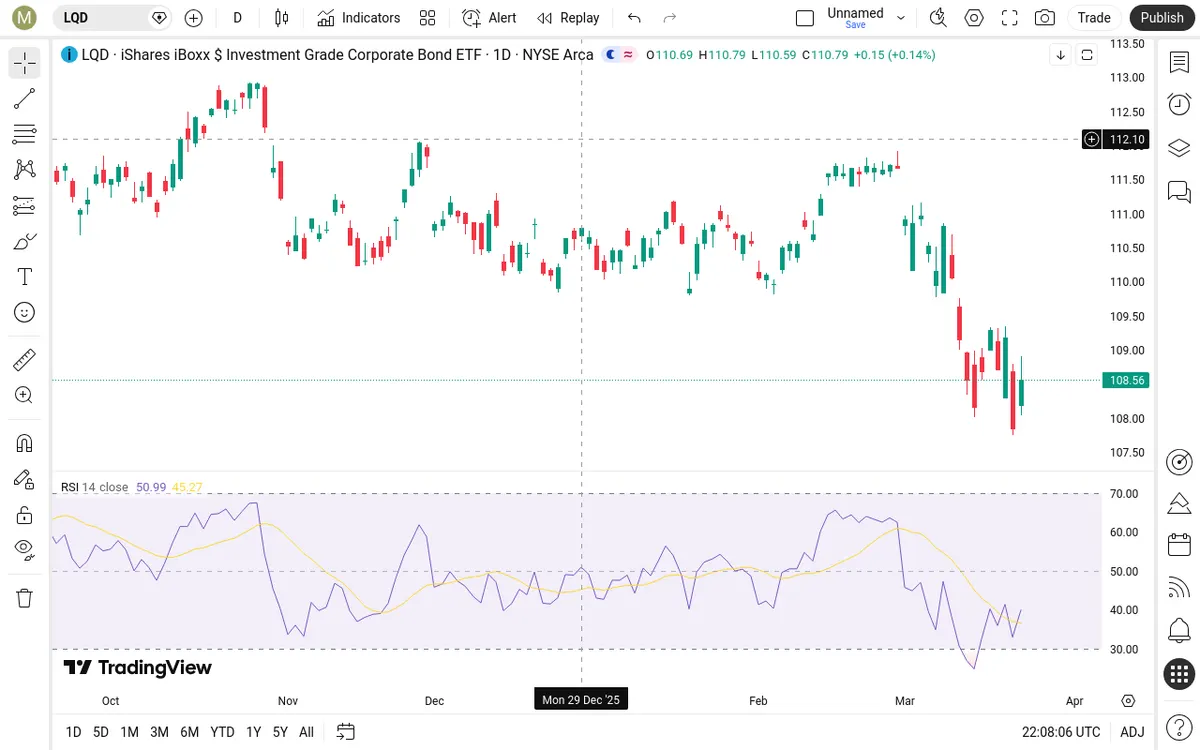Open timezone menu at 22:08:06 UTC
The image size is (1200, 750).
pos(1061,732)
